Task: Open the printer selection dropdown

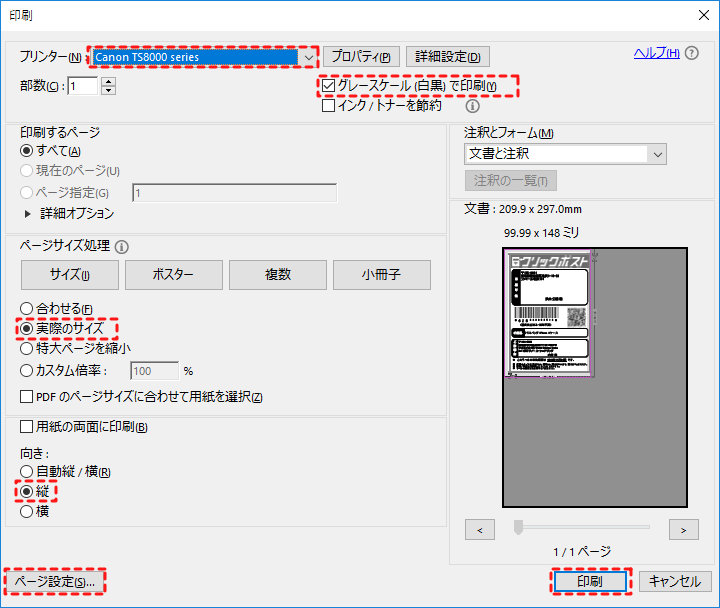Action: click(x=308, y=57)
